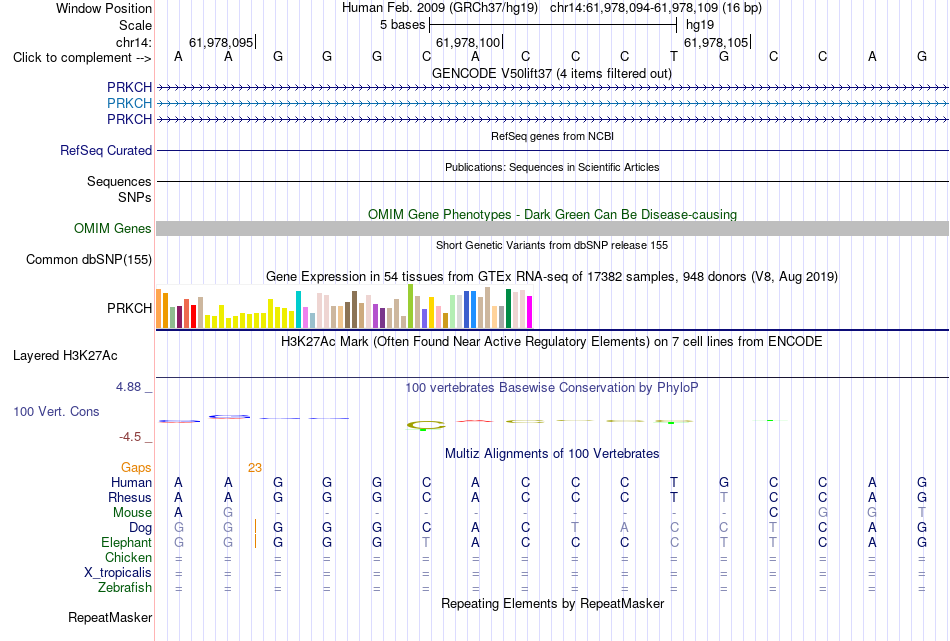
Task: Click the X_tropicalis alignment row label
Action: tap(118, 573)
